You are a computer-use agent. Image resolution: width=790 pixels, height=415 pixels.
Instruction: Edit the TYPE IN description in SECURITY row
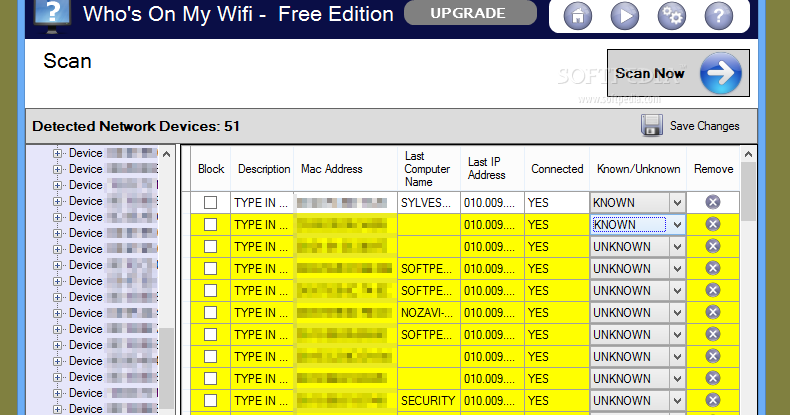pyautogui.click(x=261, y=401)
